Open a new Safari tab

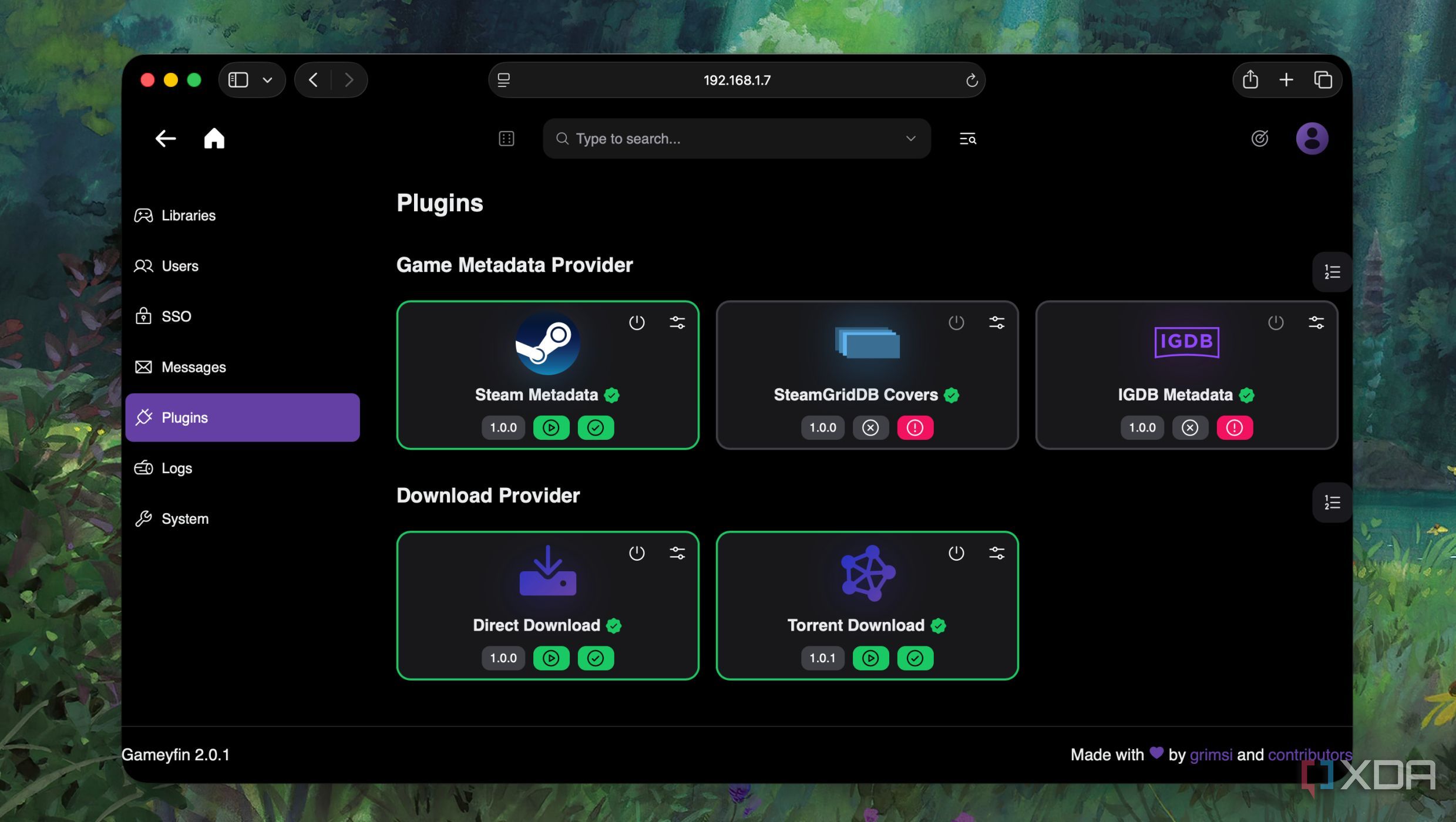[1286, 80]
